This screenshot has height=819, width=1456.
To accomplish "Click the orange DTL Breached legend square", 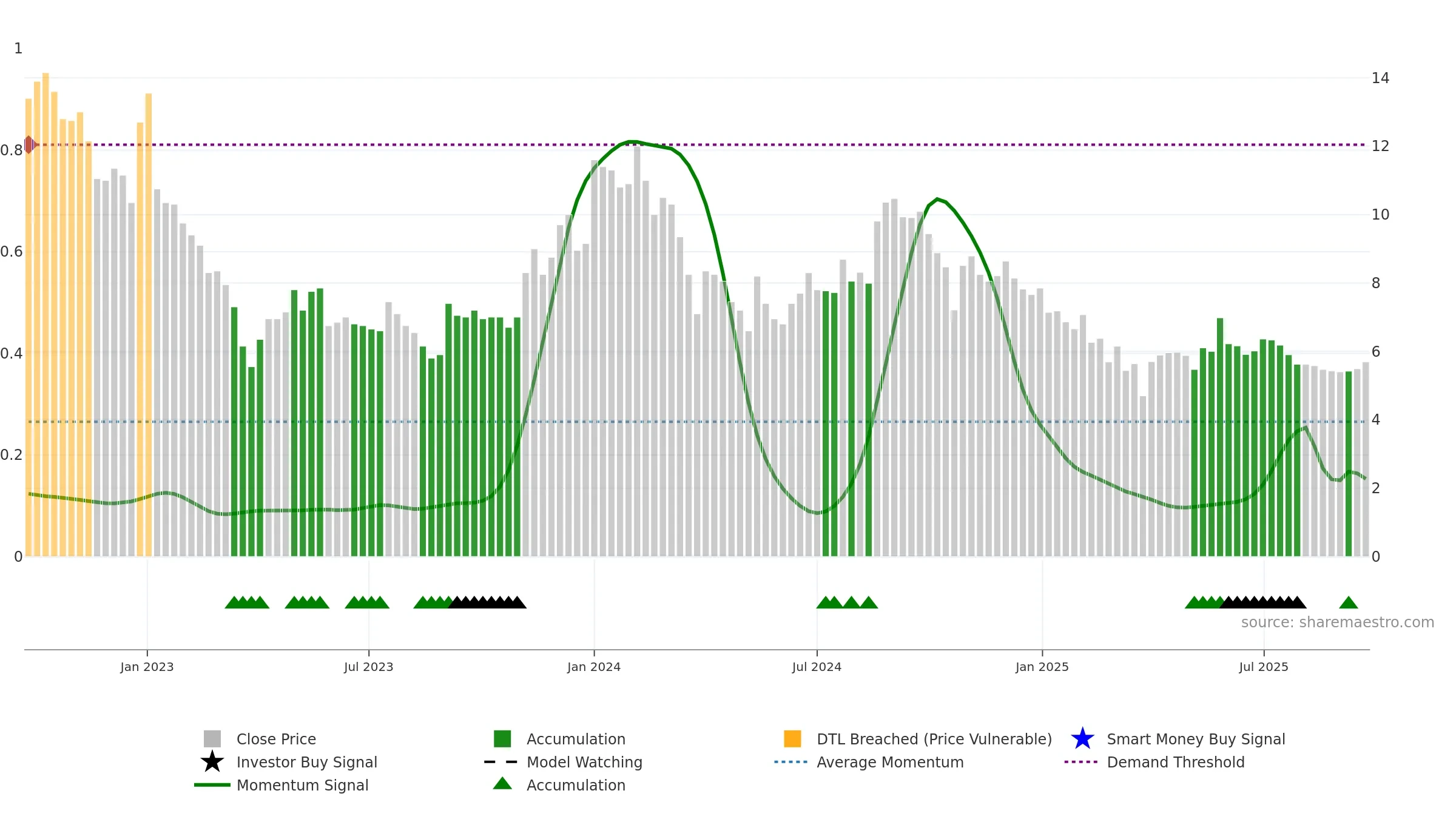I will pyautogui.click(x=792, y=738).
